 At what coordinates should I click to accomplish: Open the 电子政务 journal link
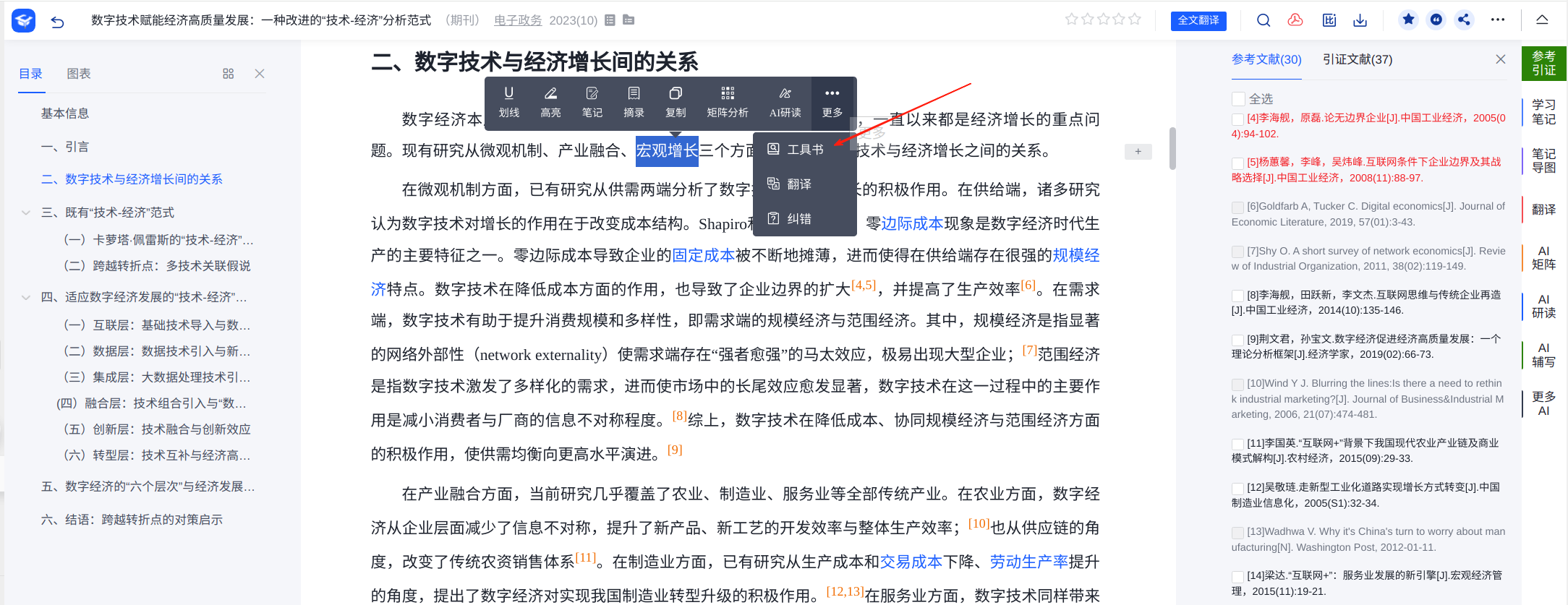click(518, 20)
